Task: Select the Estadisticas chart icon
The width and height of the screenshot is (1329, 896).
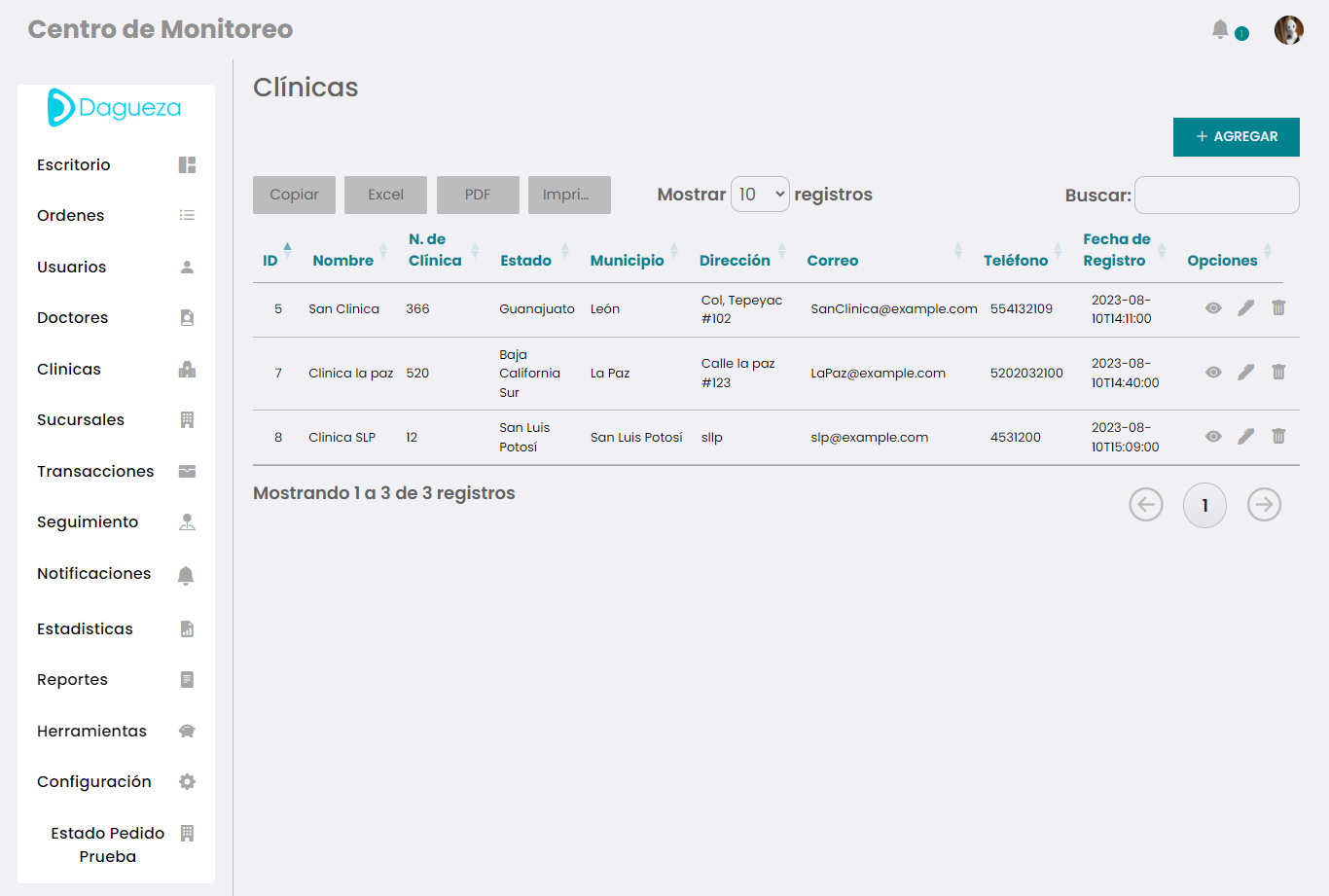Action: click(186, 628)
